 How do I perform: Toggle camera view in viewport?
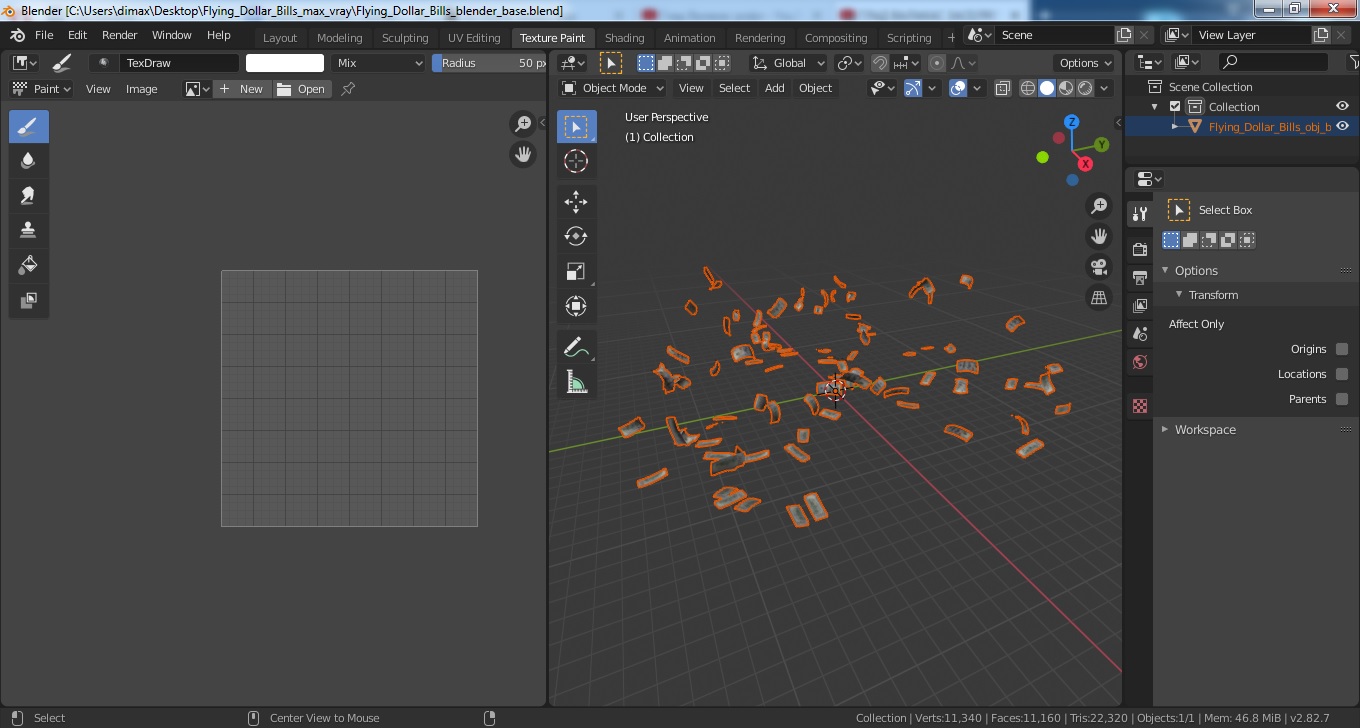pos(1099,267)
